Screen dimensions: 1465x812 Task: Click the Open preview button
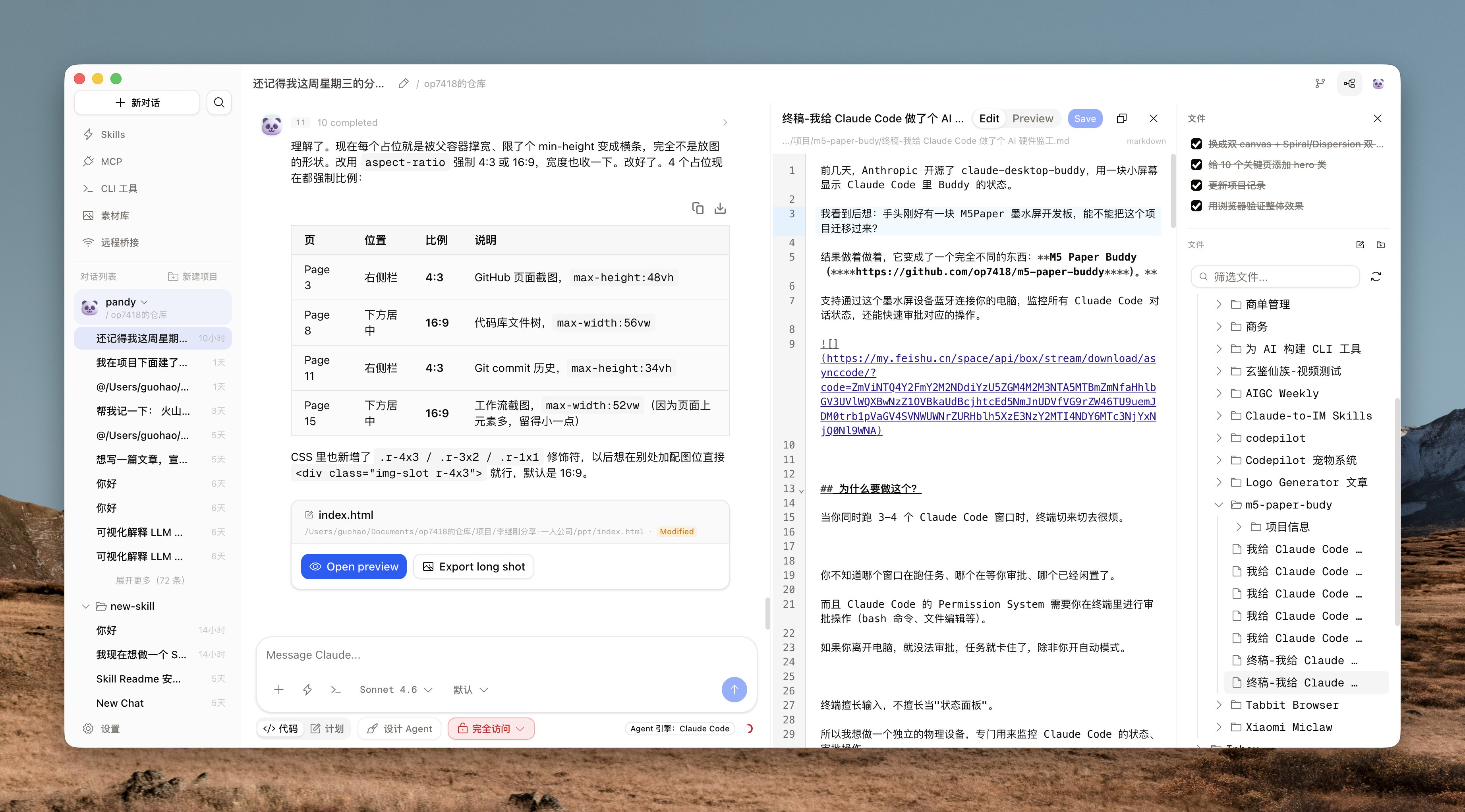click(x=353, y=566)
